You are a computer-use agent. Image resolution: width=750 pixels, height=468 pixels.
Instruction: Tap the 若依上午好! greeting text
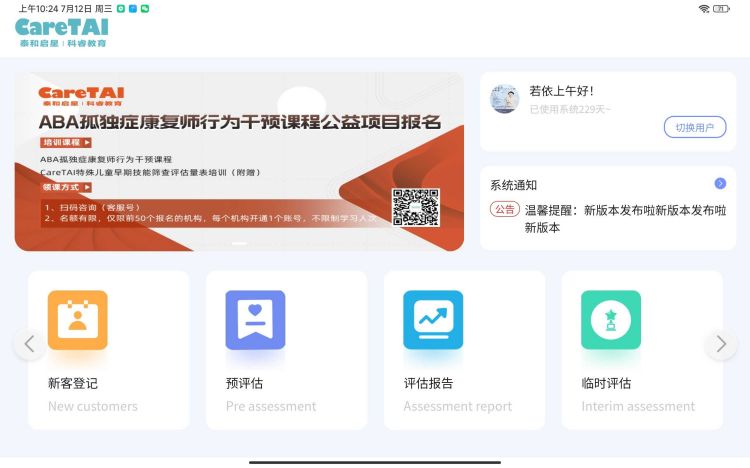point(562,91)
